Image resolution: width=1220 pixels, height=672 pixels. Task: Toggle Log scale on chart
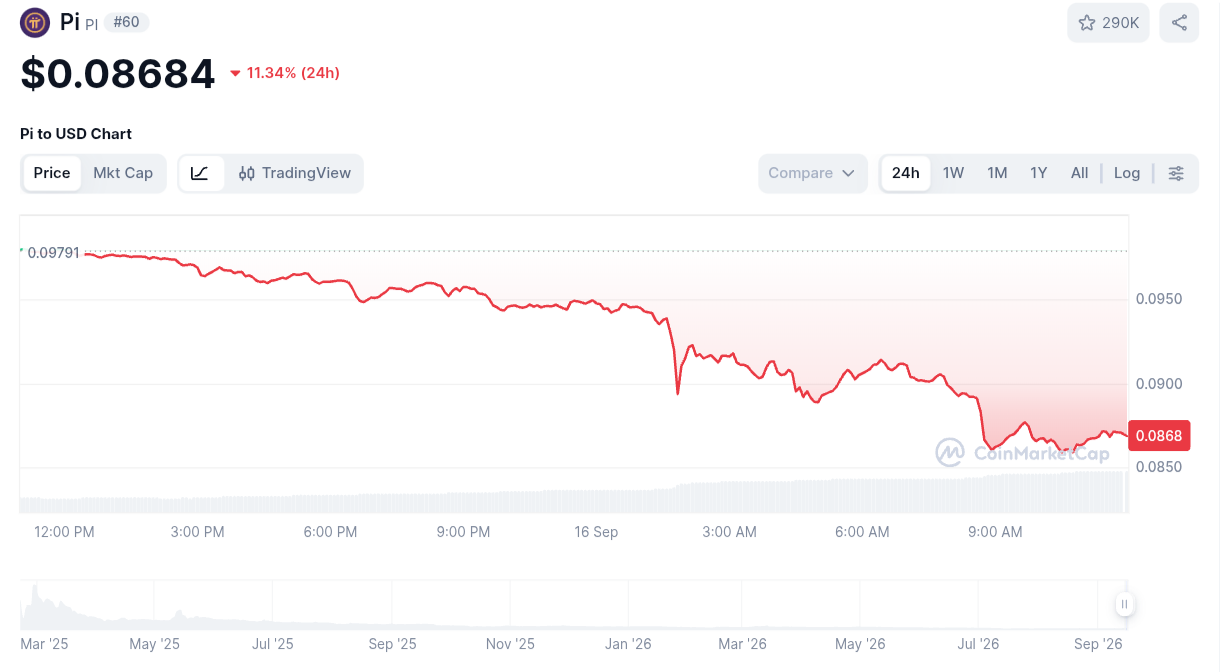[x=1127, y=173]
